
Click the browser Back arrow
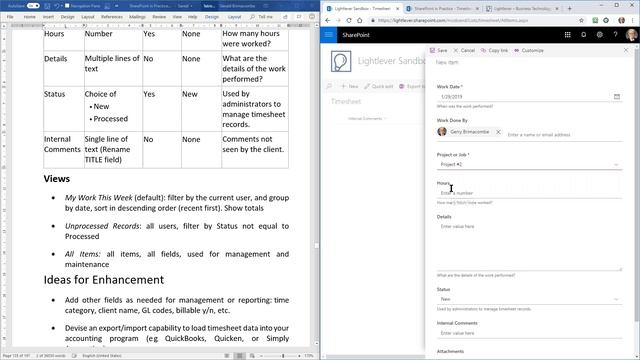(x=328, y=20)
